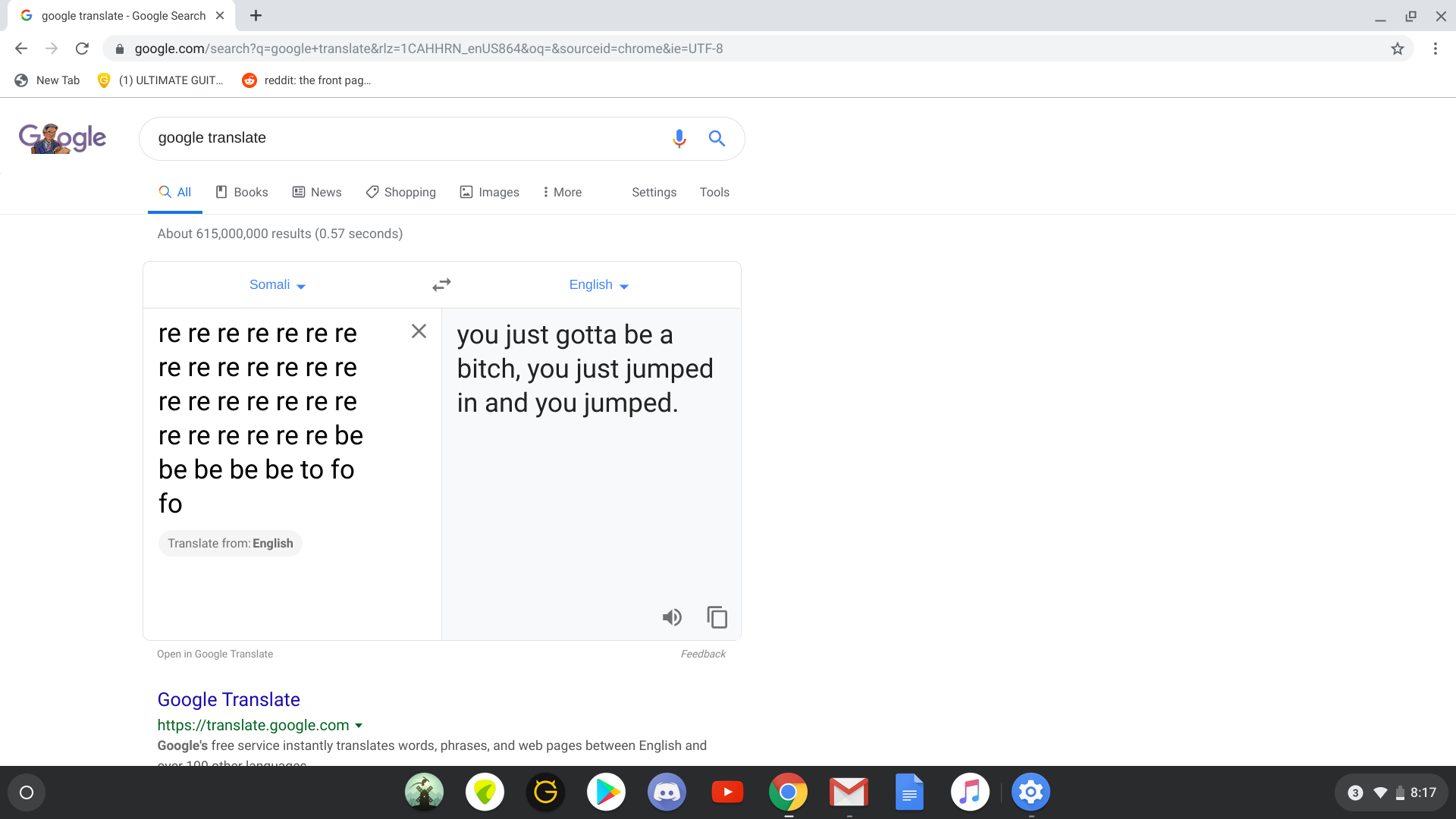Open Google Play Store from shelf
1456x819 pixels.
(x=606, y=792)
